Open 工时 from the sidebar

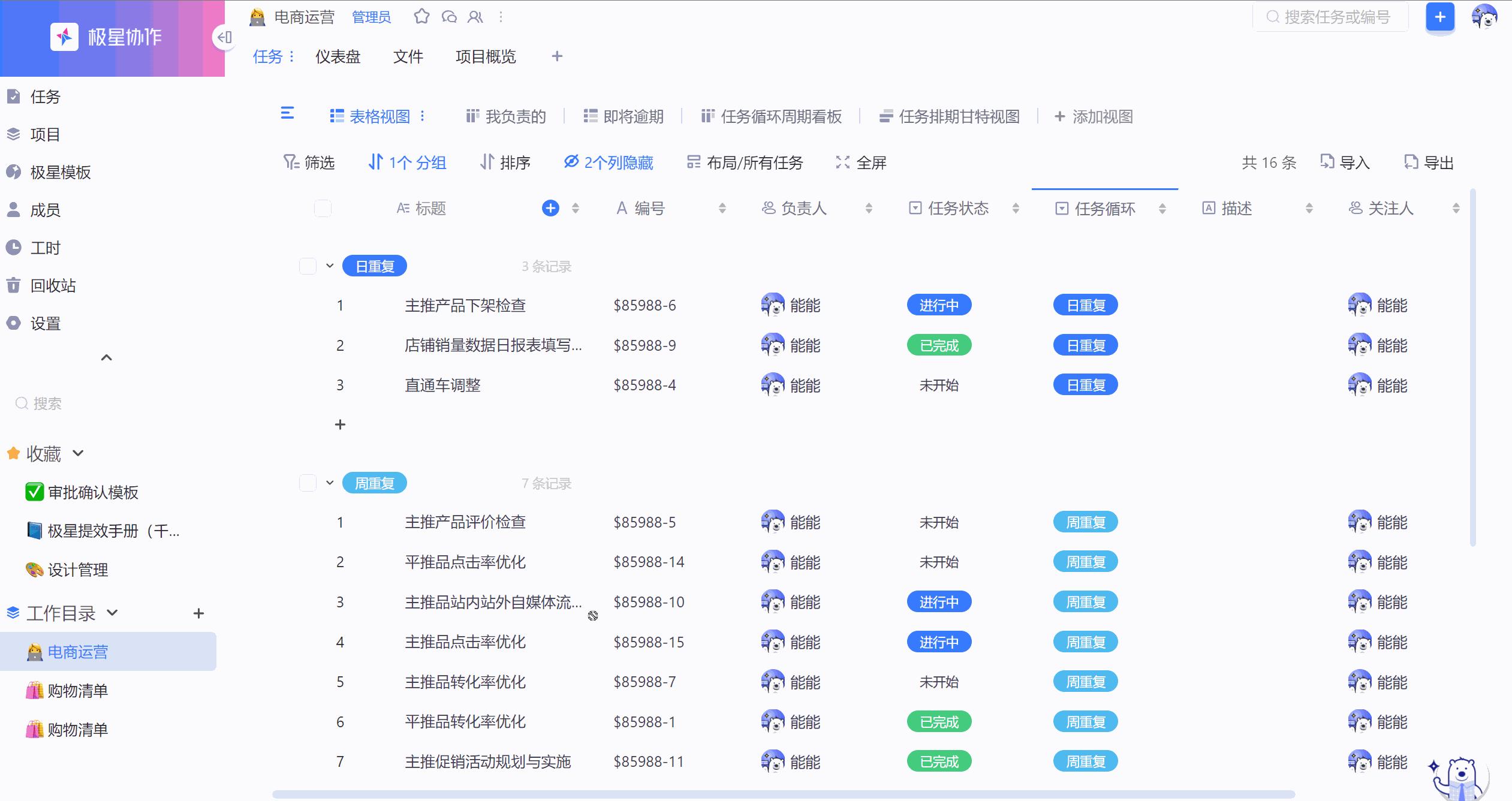click(45, 248)
